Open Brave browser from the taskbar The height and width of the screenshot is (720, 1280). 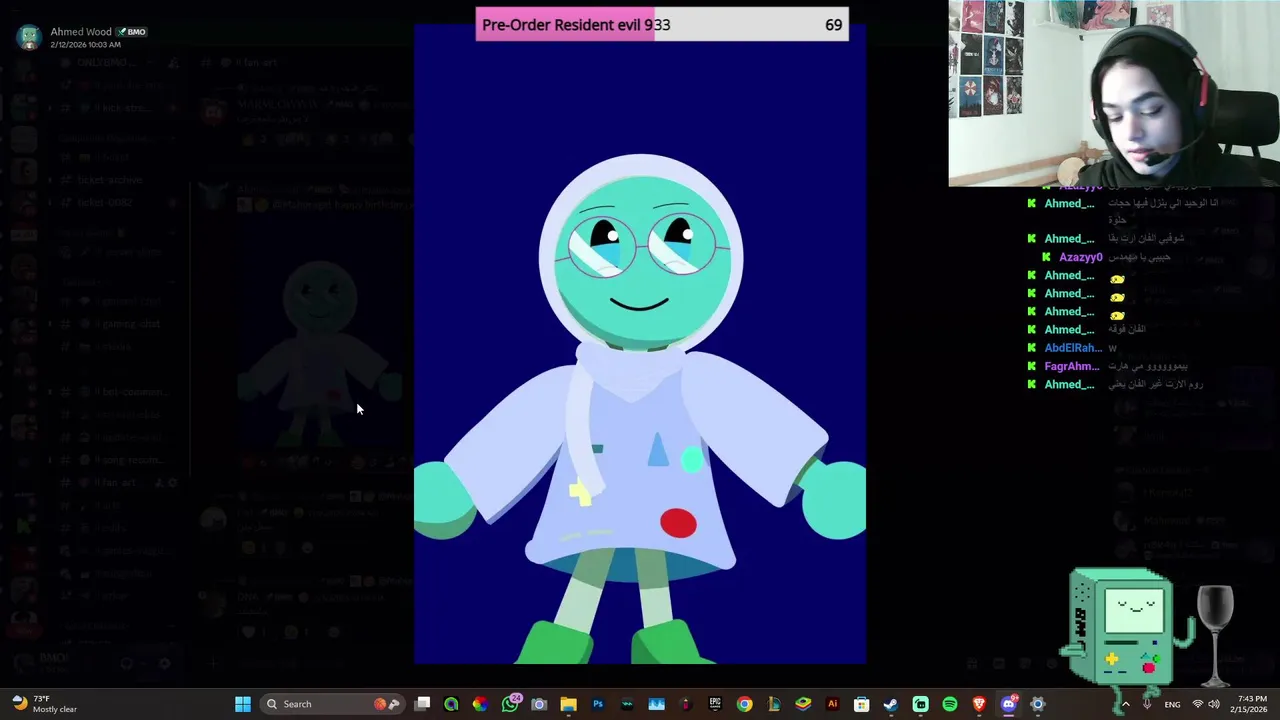click(978, 704)
